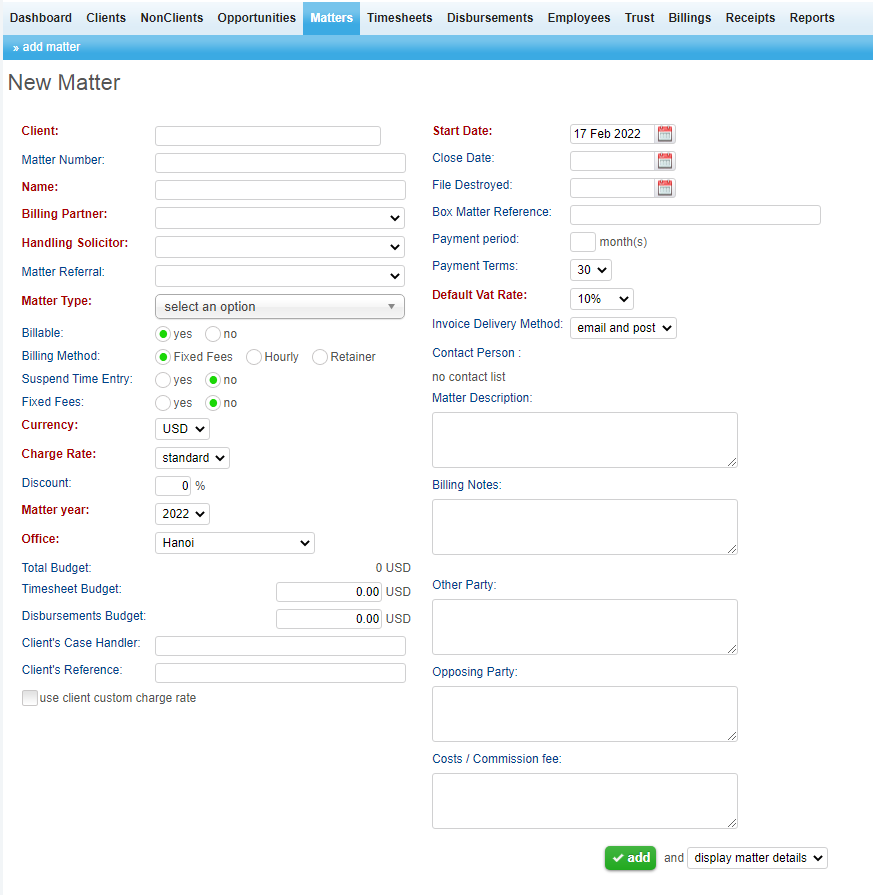Screen dimensions: 873x895
Task: Open the Billing Partner dropdown
Action: [280, 218]
